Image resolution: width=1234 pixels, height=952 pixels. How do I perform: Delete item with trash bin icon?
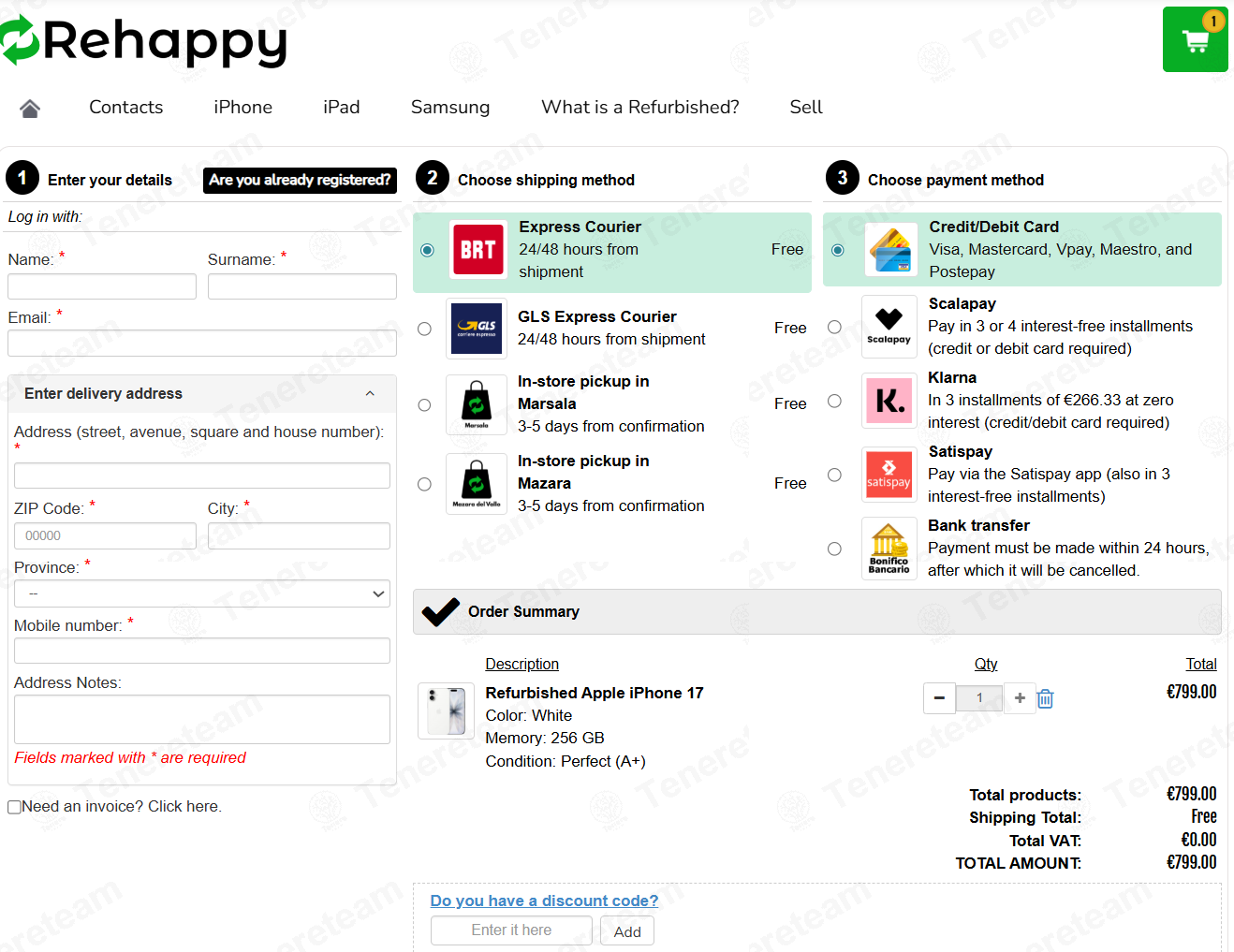pyautogui.click(x=1046, y=698)
